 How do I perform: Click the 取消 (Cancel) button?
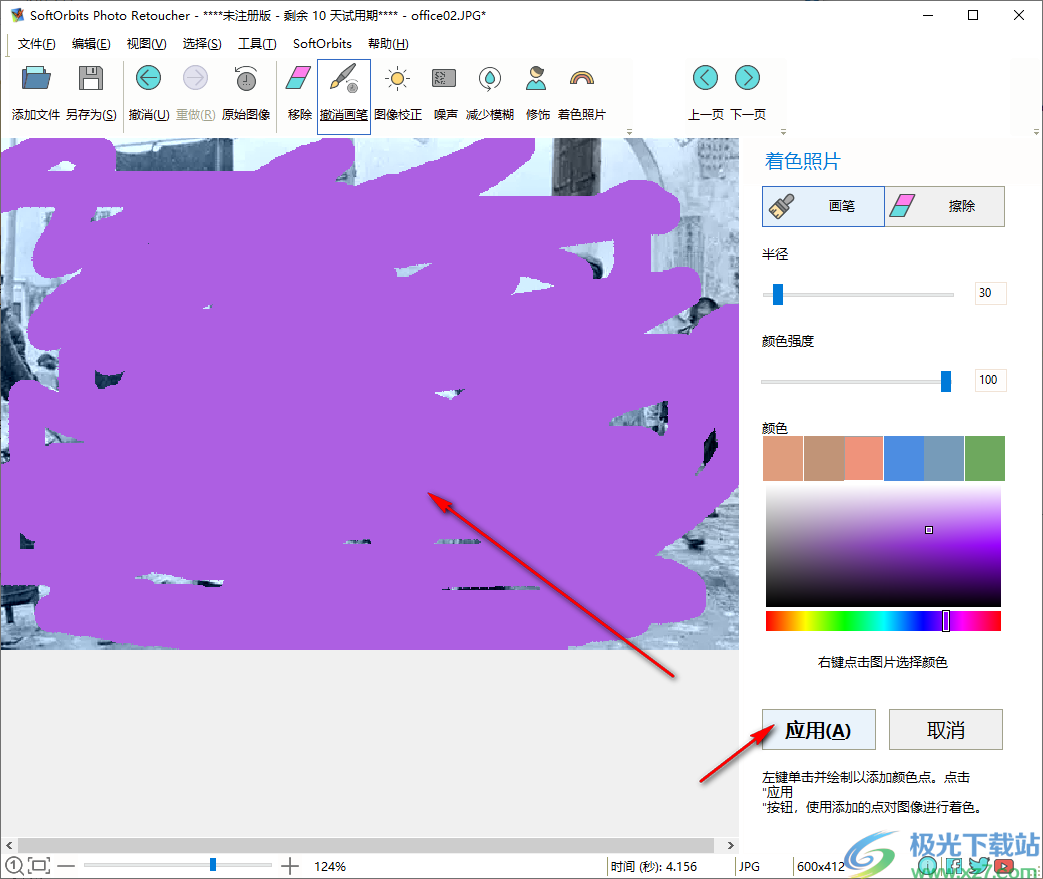coord(945,730)
